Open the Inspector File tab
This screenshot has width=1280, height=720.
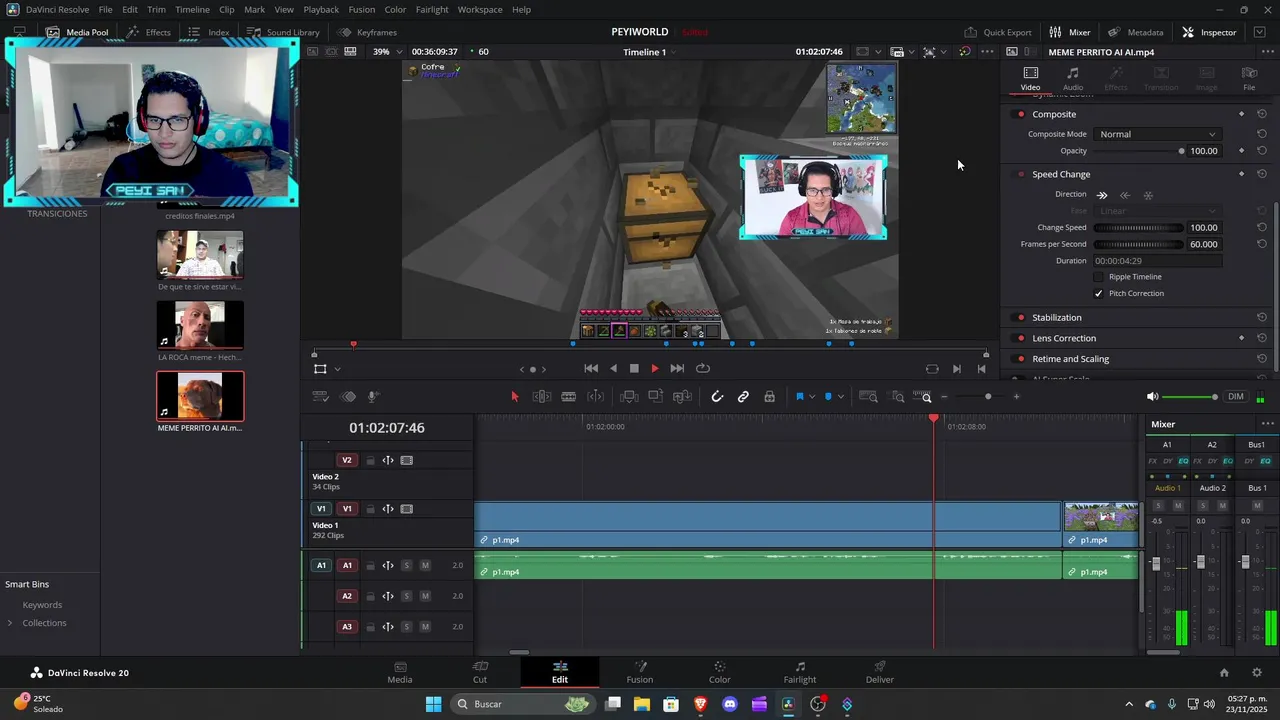tap(1249, 78)
